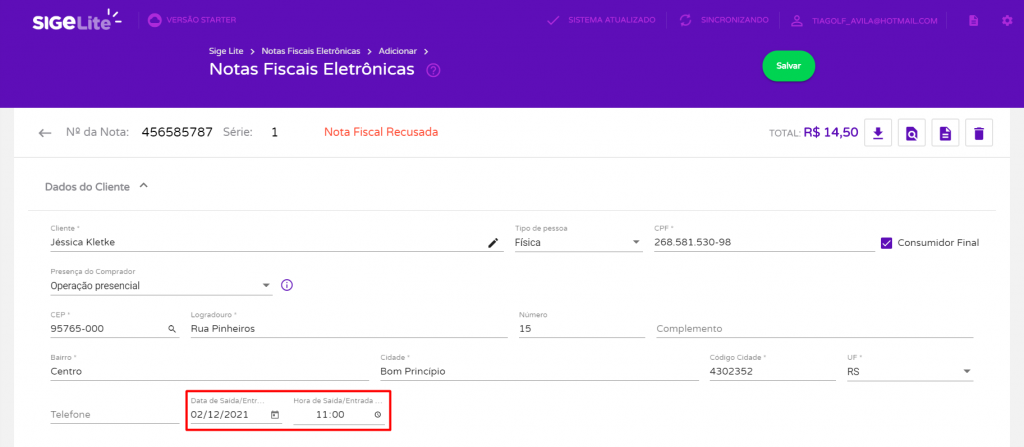The height and width of the screenshot is (447, 1024).
Task: Open the UF state dropdown
Action: [910, 371]
